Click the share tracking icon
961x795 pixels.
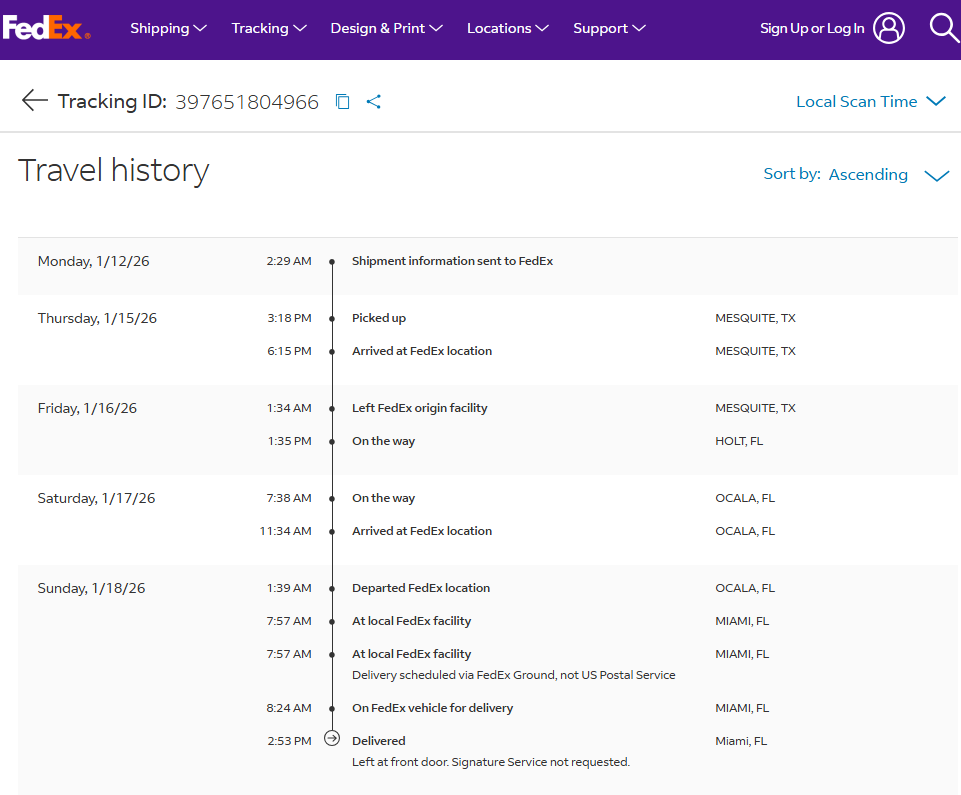[374, 102]
